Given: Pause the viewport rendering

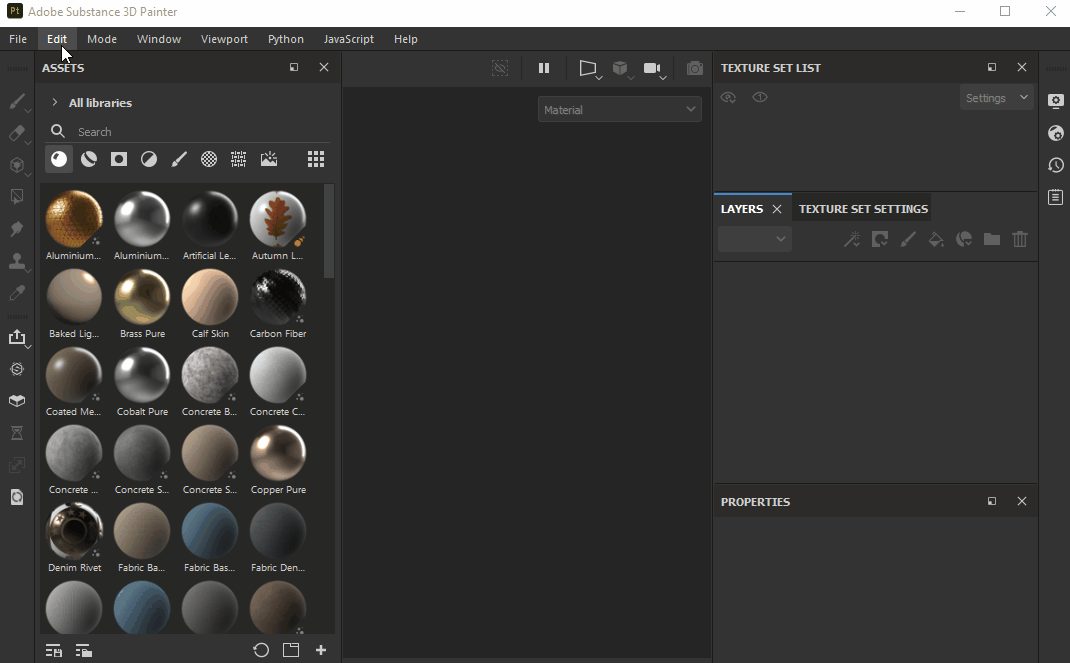Looking at the screenshot, I should pyautogui.click(x=544, y=68).
